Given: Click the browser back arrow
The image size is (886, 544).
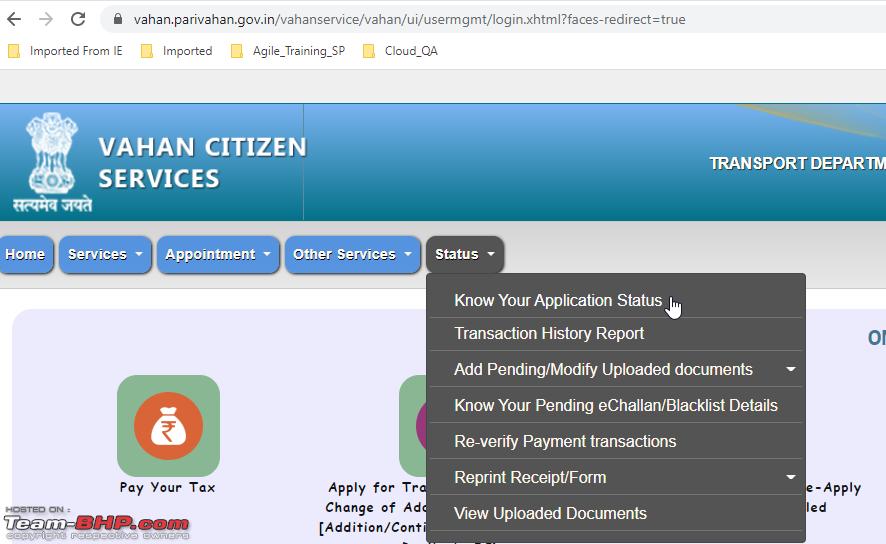Looking at the screenshot, I should tap(14, 19).
